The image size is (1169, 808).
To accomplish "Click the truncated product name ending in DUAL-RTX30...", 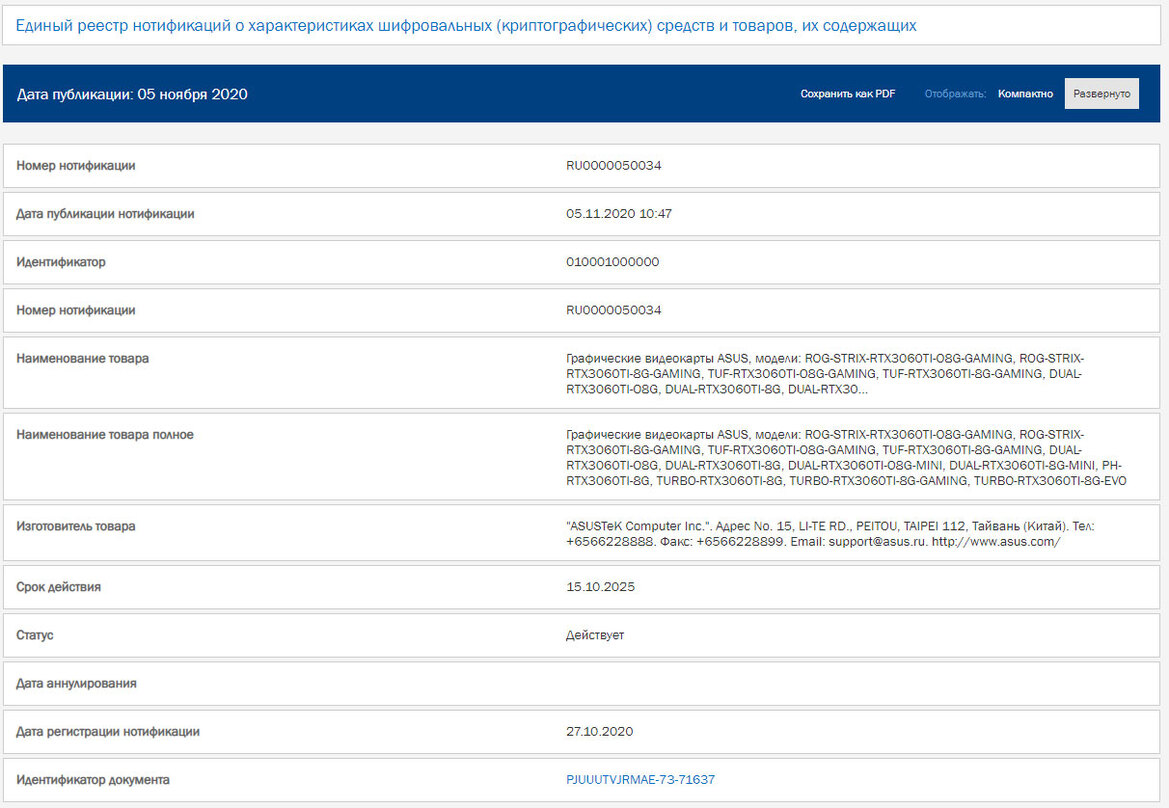I will (825, 374).
